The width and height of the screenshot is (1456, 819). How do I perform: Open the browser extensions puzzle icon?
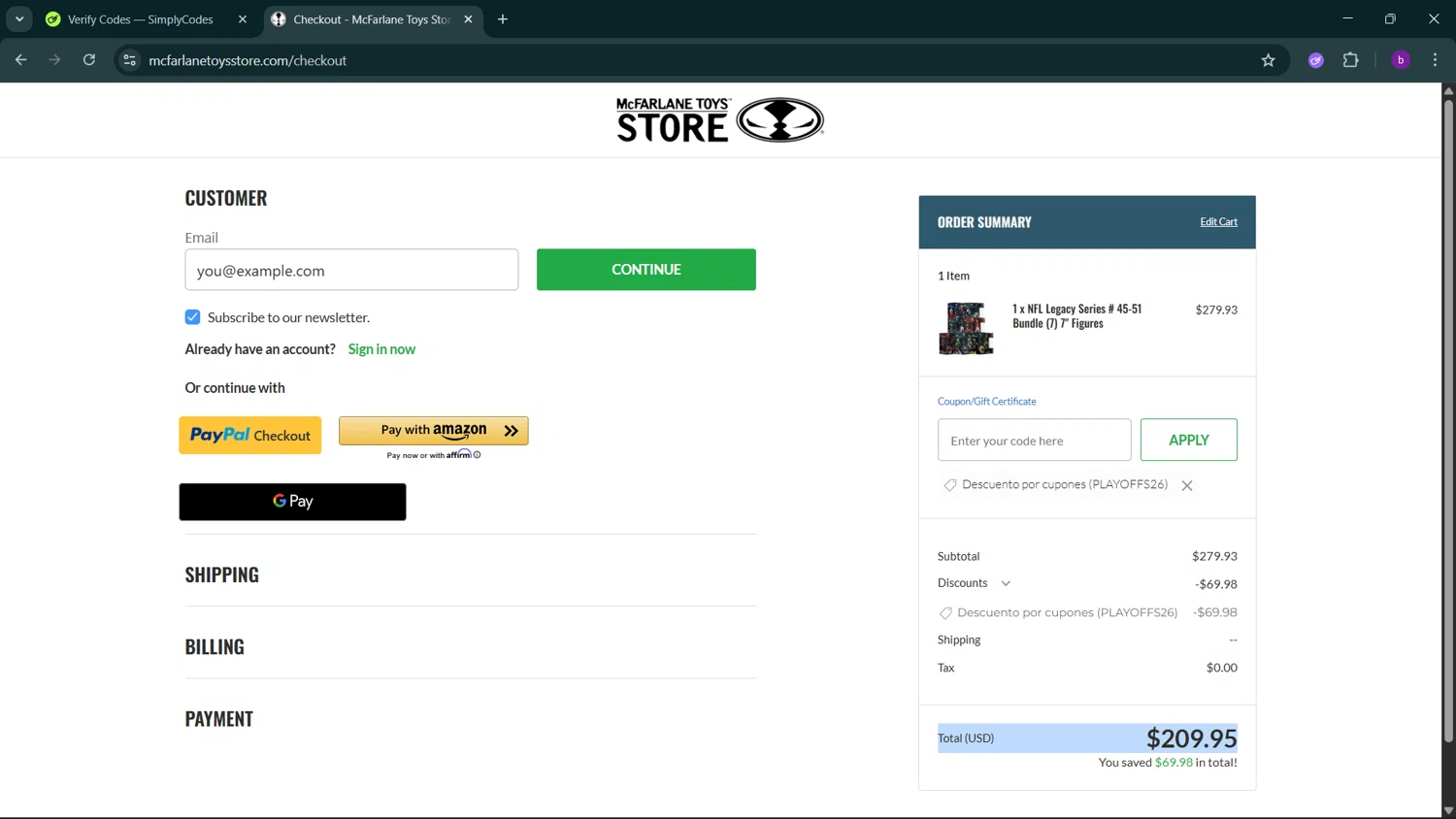(x=1350, y=60)
